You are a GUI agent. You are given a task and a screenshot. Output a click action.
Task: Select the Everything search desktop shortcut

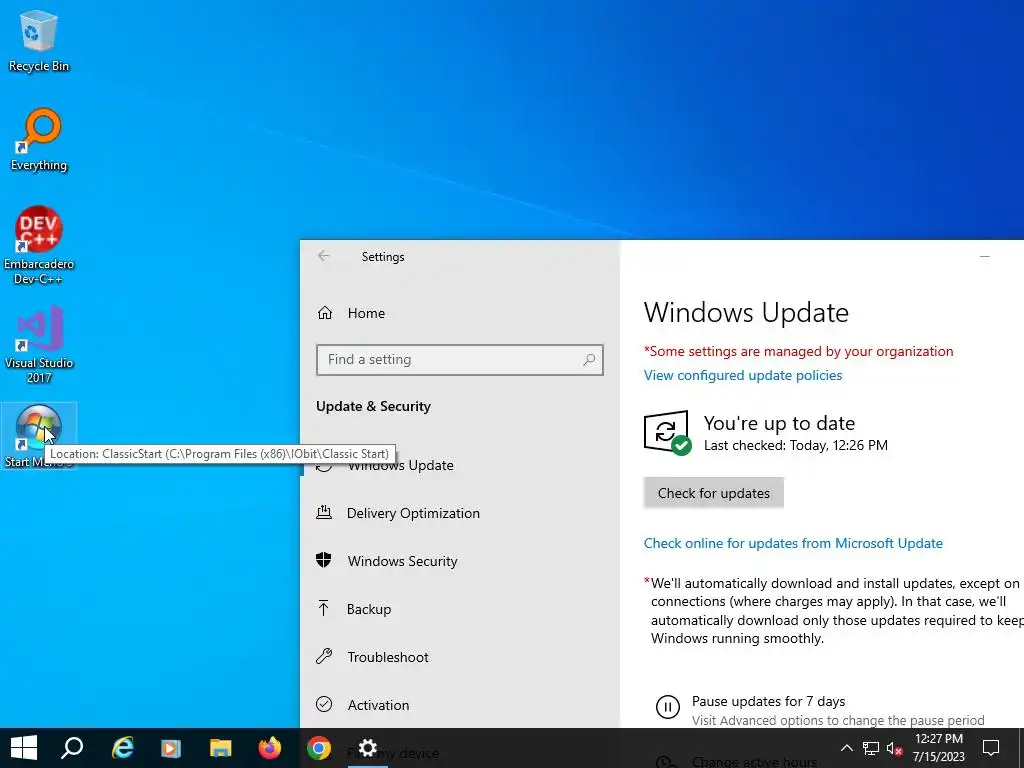[x=39, y=140]
